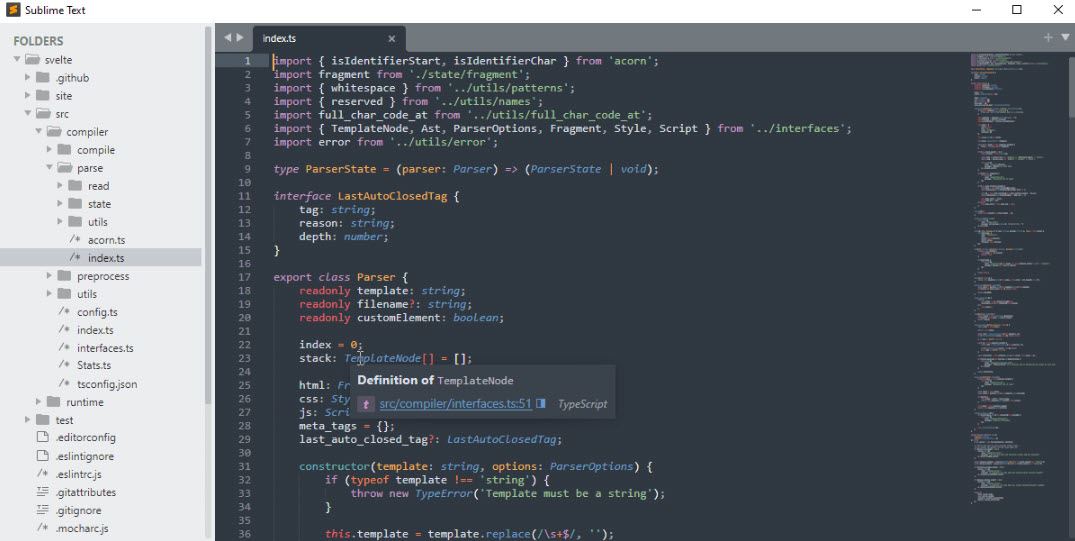Click the .eslintignore file icon
This screenshot has width=1075, height=541.
(43, 456)
